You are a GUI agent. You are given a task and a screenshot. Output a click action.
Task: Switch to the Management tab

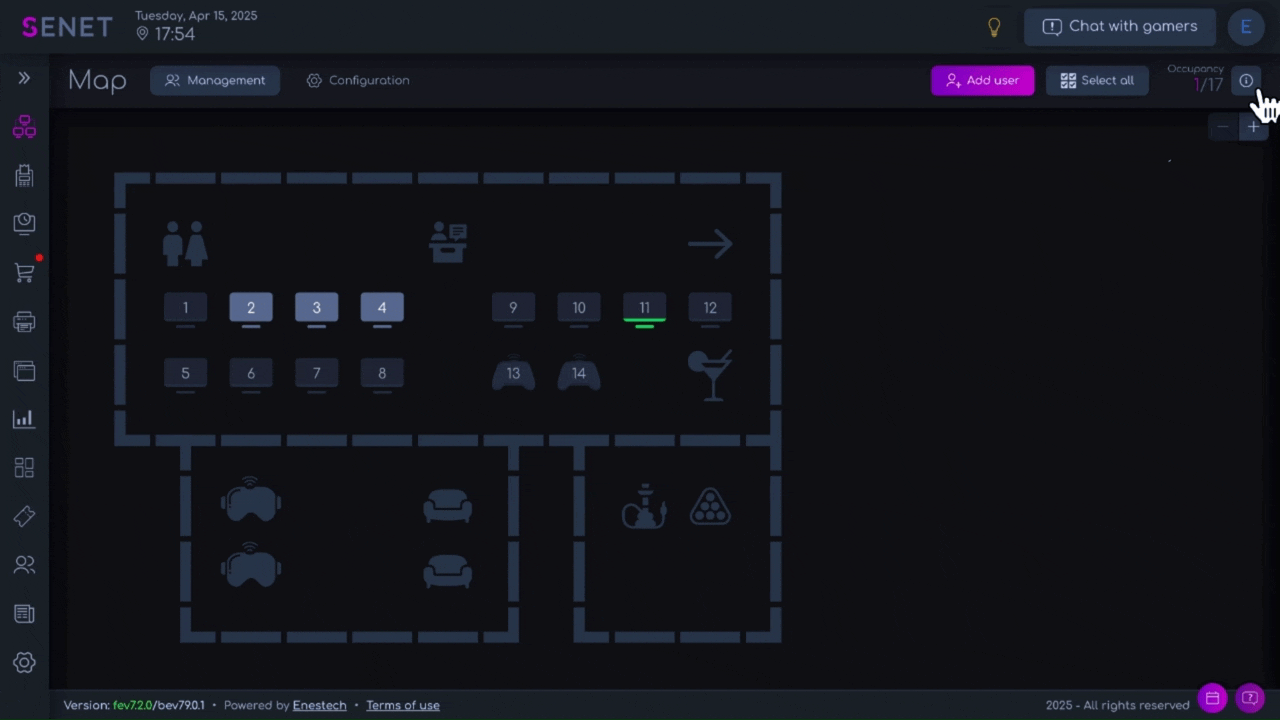[215, 80]
